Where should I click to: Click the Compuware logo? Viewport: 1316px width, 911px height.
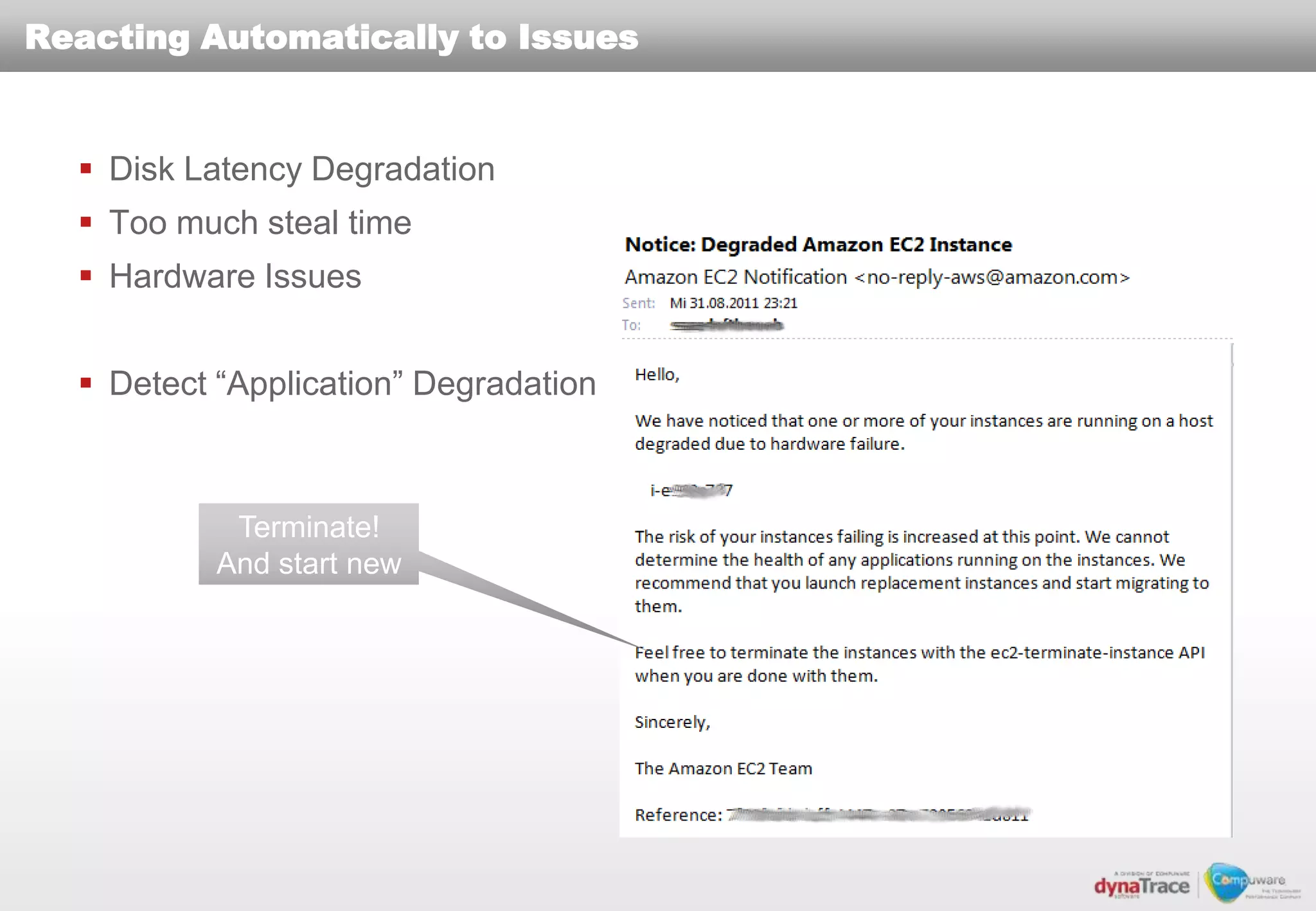1252,883
